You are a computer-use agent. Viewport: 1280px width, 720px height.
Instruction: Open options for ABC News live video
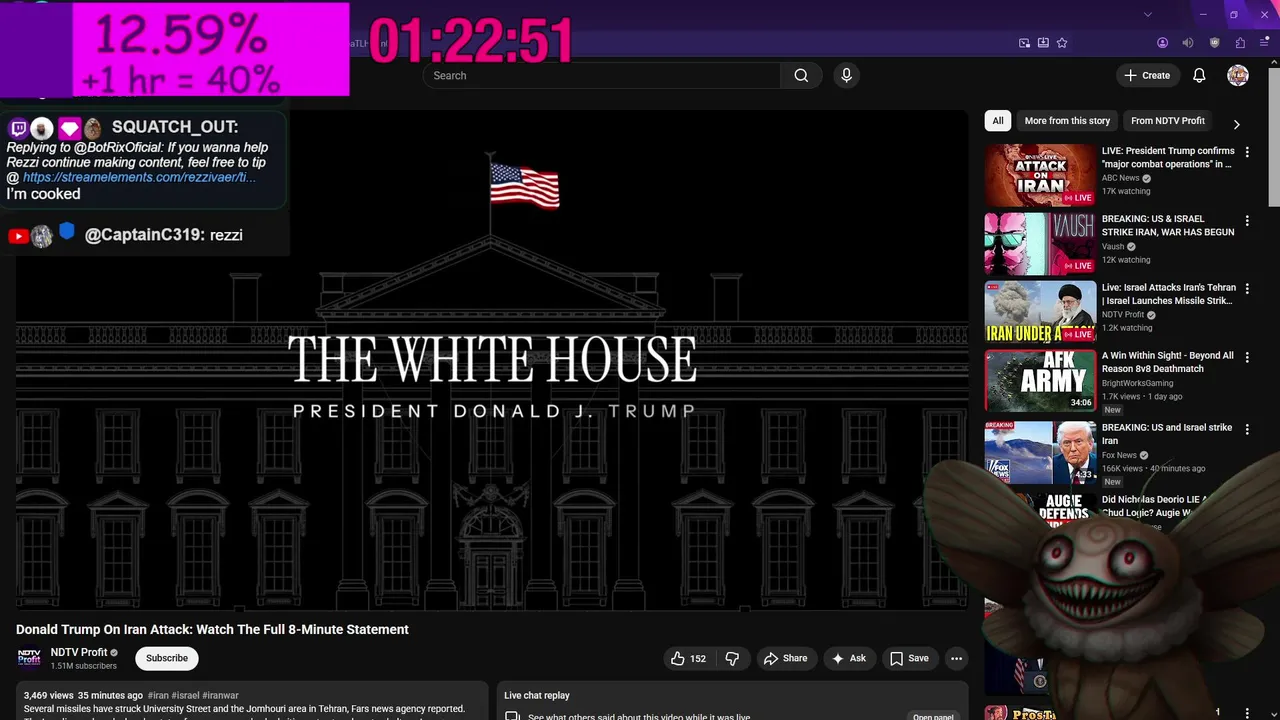1247,152
